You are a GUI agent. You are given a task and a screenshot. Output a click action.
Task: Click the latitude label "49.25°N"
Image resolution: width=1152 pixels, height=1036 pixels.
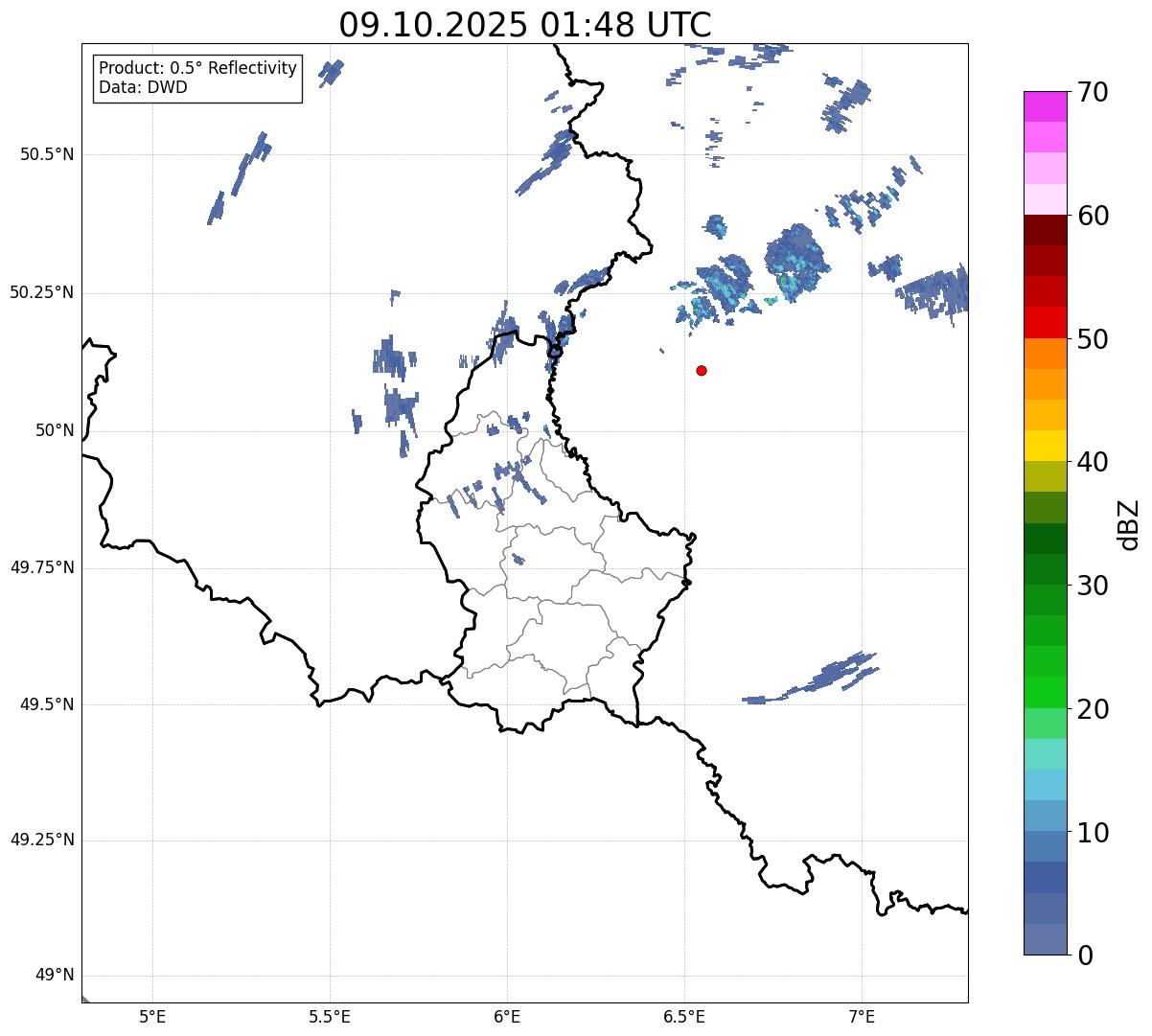(42, 840)
